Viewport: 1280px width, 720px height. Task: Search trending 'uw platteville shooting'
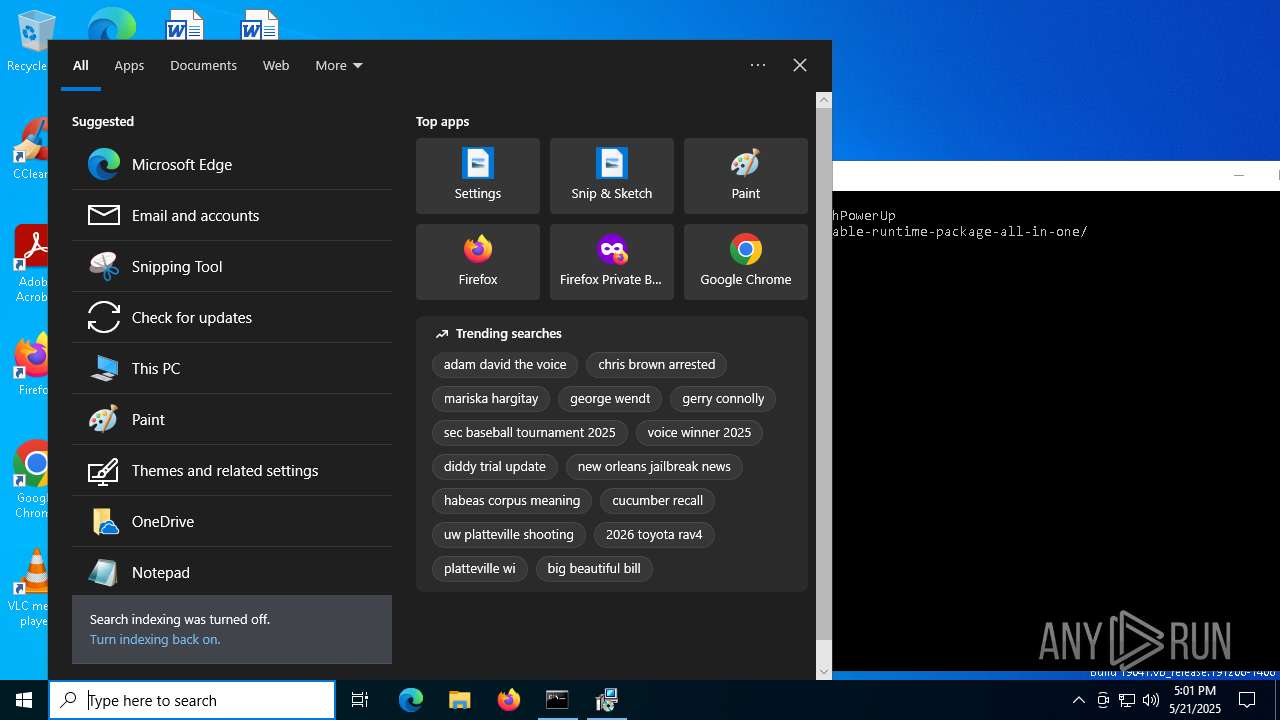509,535
